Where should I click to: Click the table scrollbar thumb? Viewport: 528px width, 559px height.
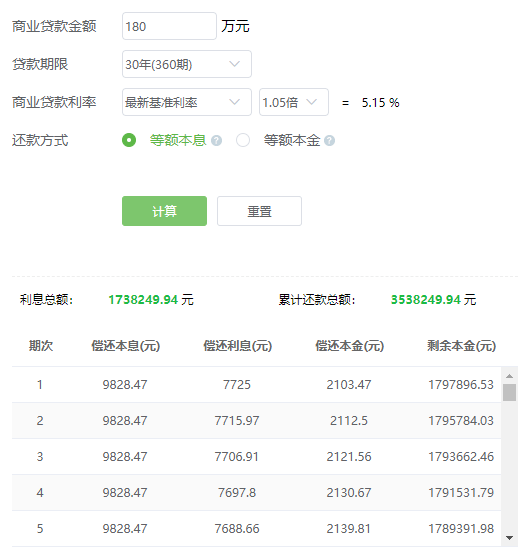pos(509,393)
